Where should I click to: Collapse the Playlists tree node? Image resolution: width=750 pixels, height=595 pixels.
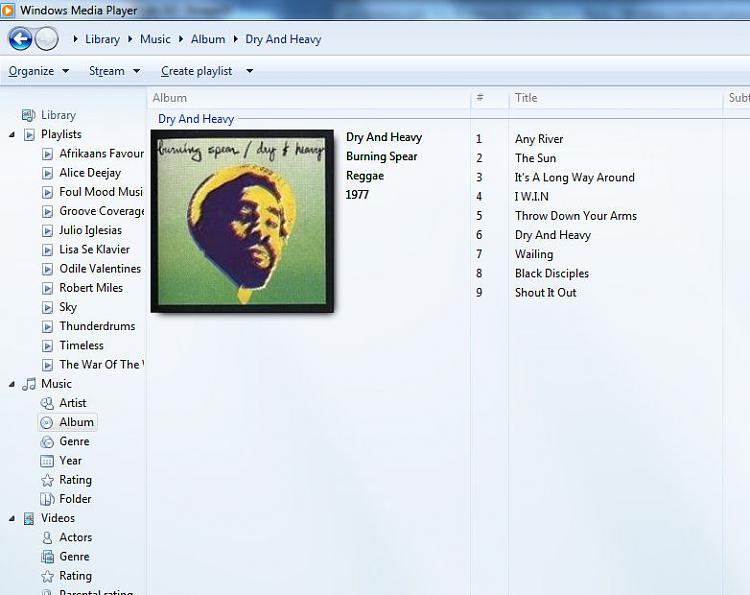click(x=11, y=135)
